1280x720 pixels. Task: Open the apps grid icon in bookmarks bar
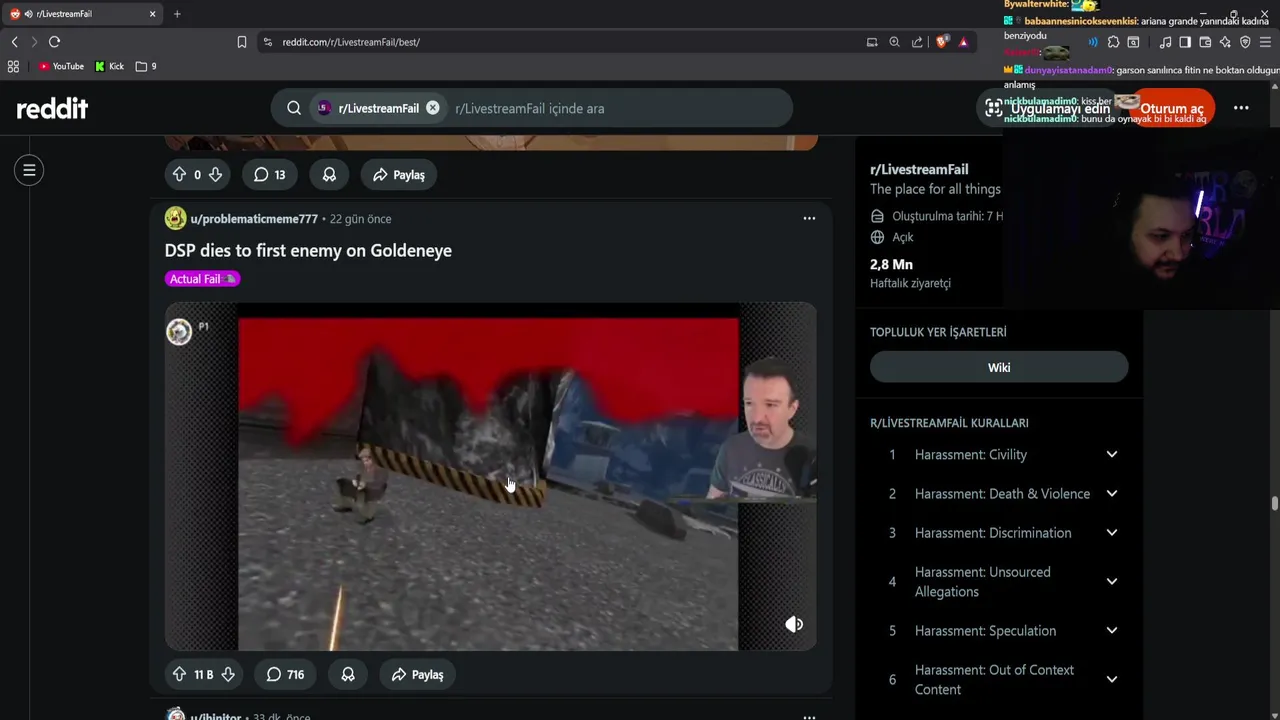click(13, 66)
